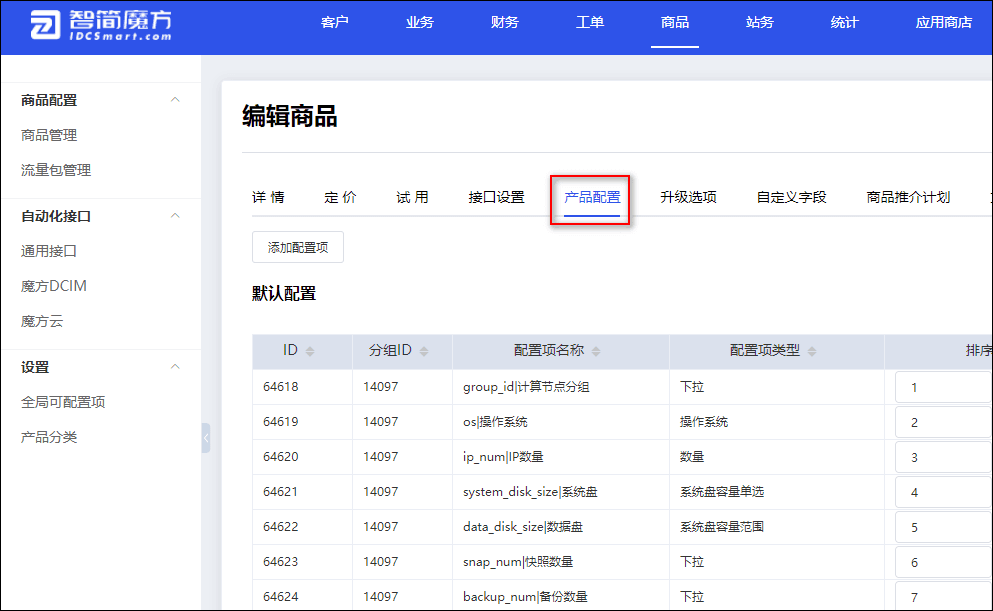Screen dimensions: 993x611
Task: Sort table by 分组ID column arrows
Action: (x=424, y=351)
